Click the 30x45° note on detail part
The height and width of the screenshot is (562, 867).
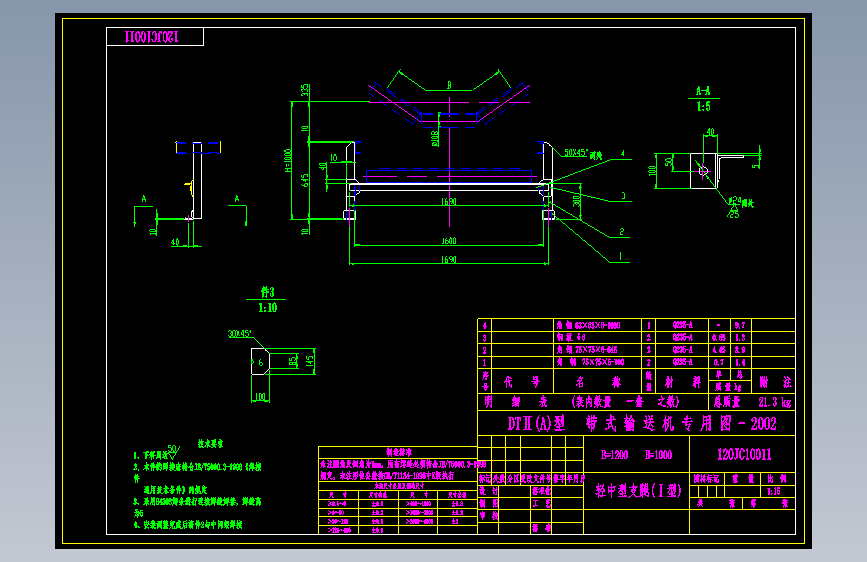click(x=240, y=334)
